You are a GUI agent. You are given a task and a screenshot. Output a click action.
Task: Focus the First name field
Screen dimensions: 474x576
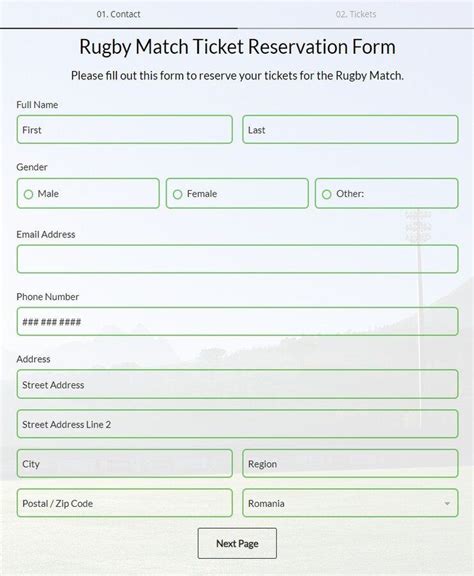pos(125,129)
